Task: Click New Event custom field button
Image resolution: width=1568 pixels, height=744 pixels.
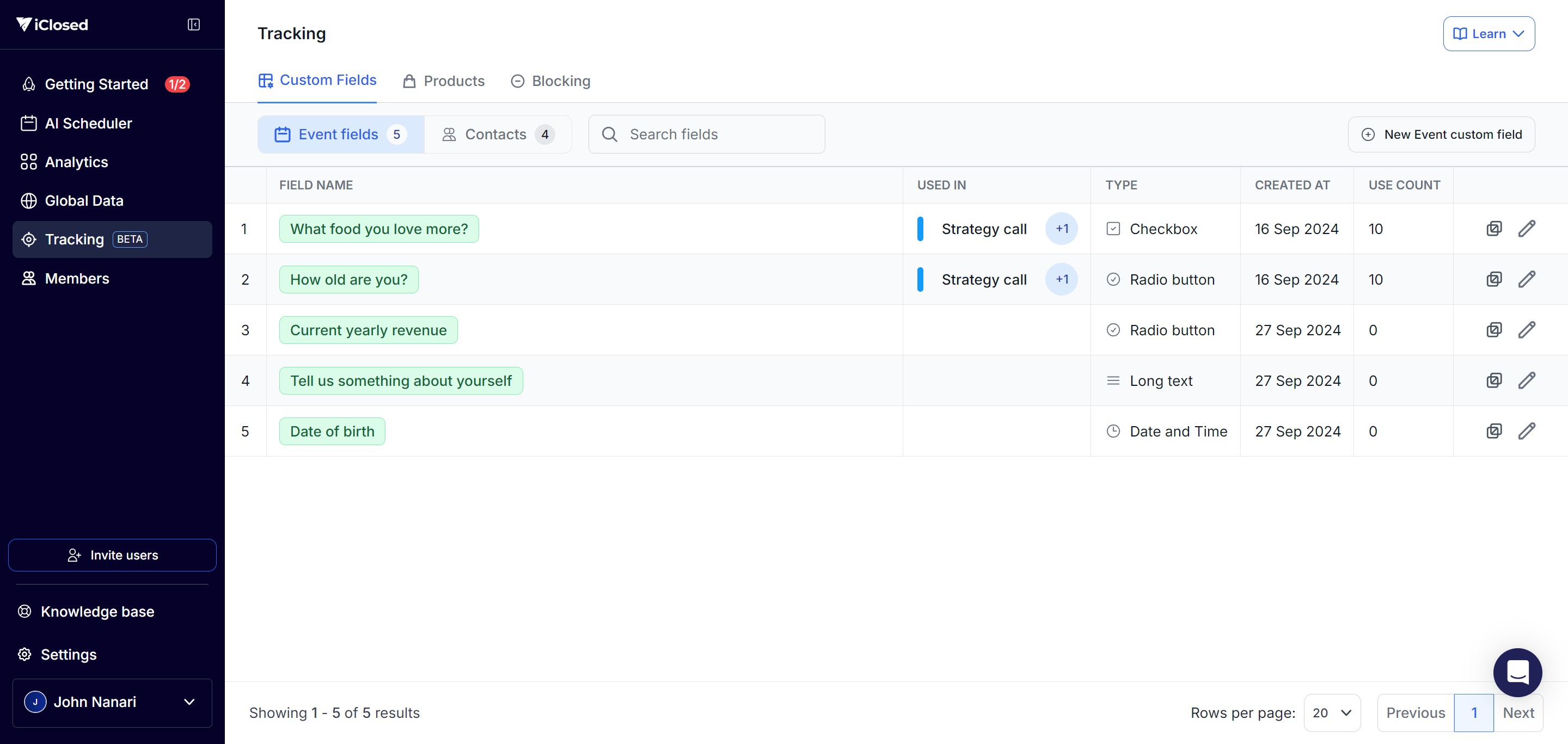Action: click(x=1441, y=134)
